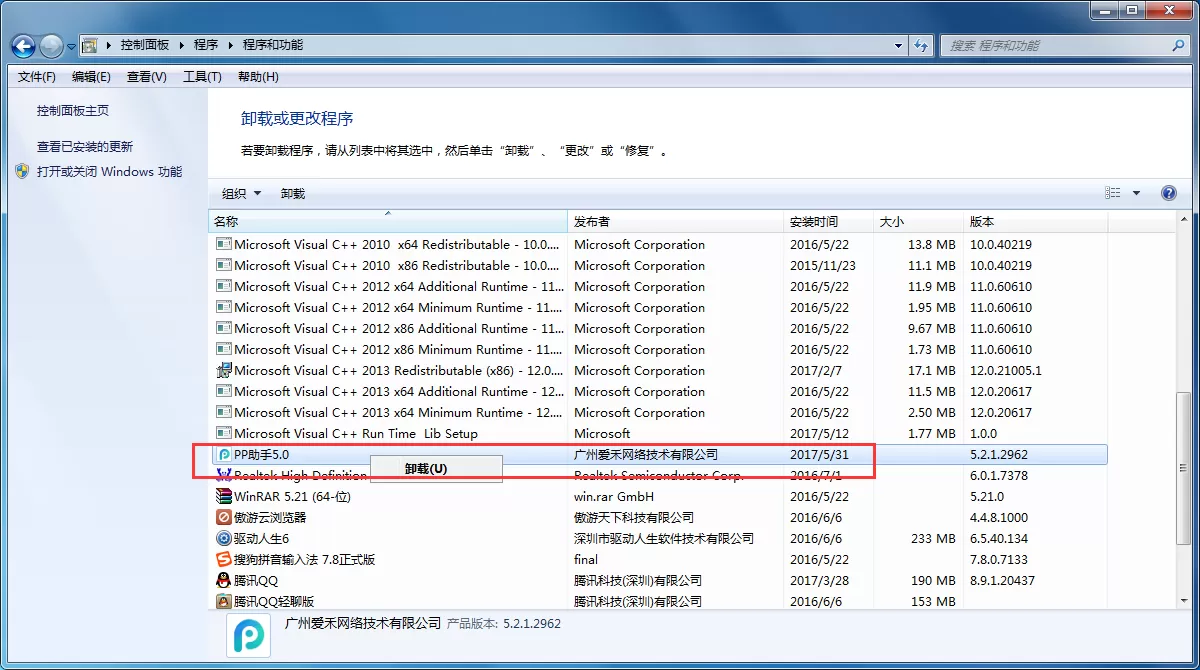Select the 腾讯QQ entry

256,580
